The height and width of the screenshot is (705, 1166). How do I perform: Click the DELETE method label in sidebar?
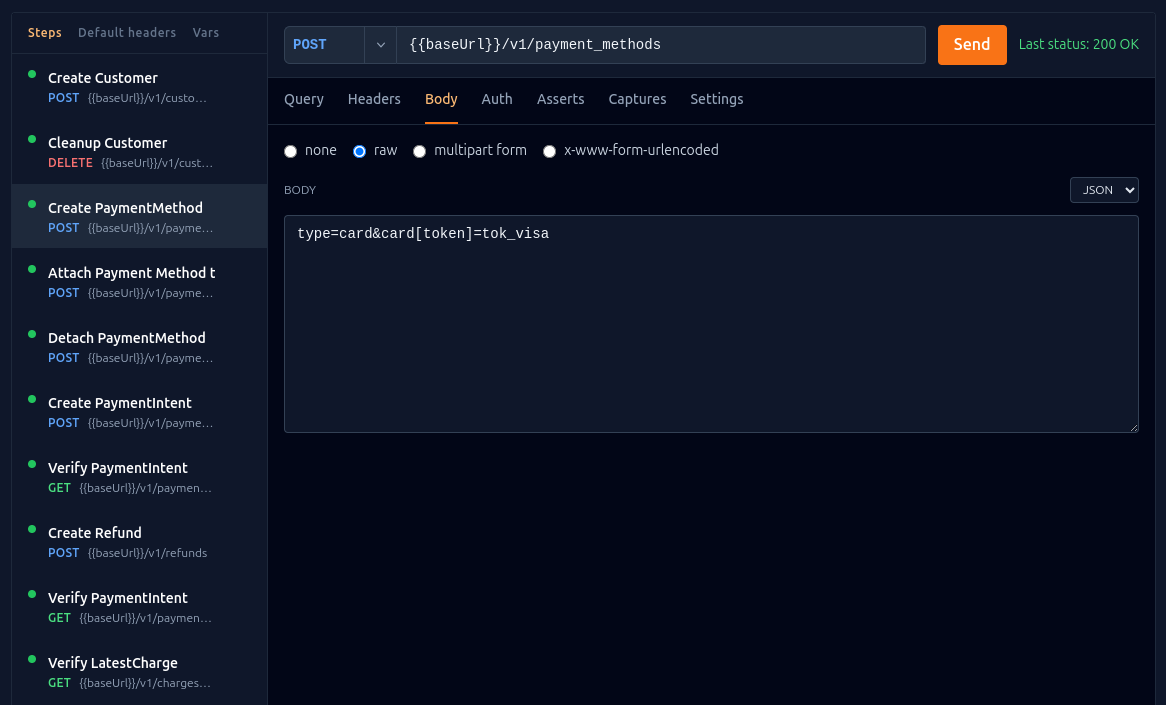[x=71, y=163]
